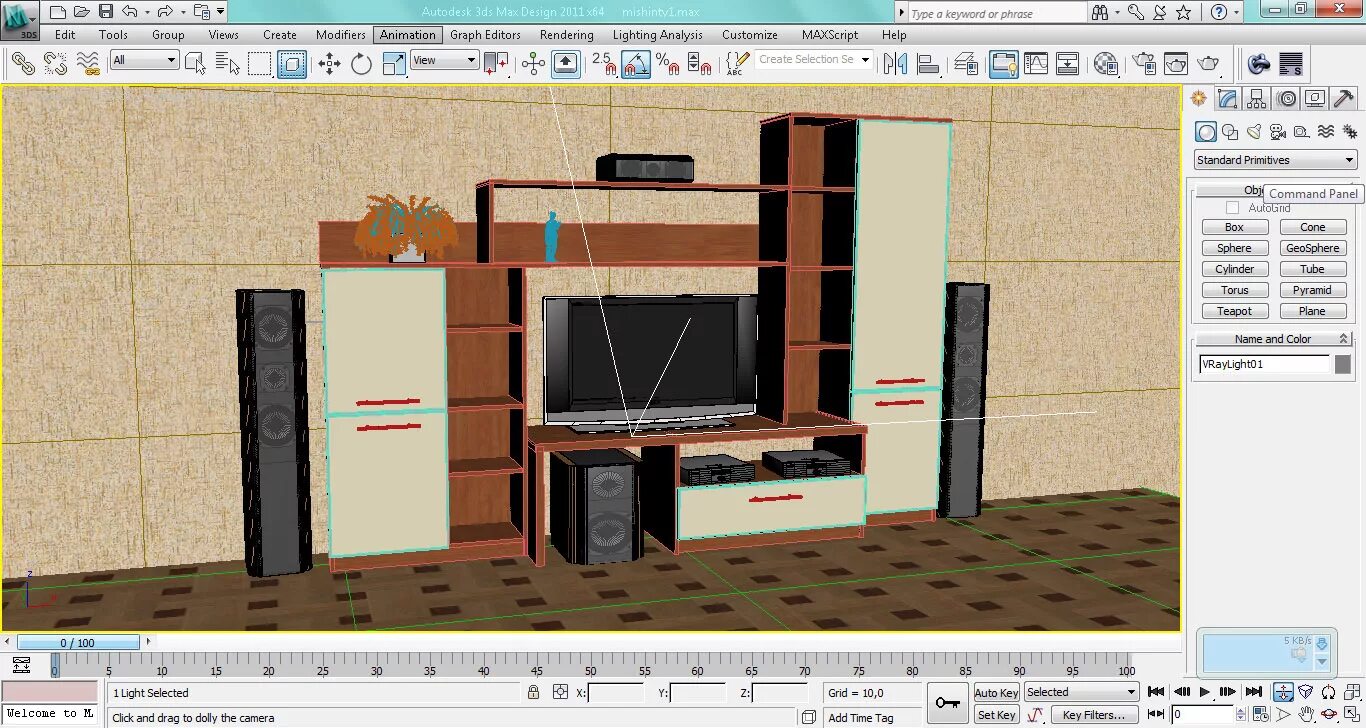Activate the Select and Rotate tool
Viewport: 1366px width, 728px height.
point(361,64)
